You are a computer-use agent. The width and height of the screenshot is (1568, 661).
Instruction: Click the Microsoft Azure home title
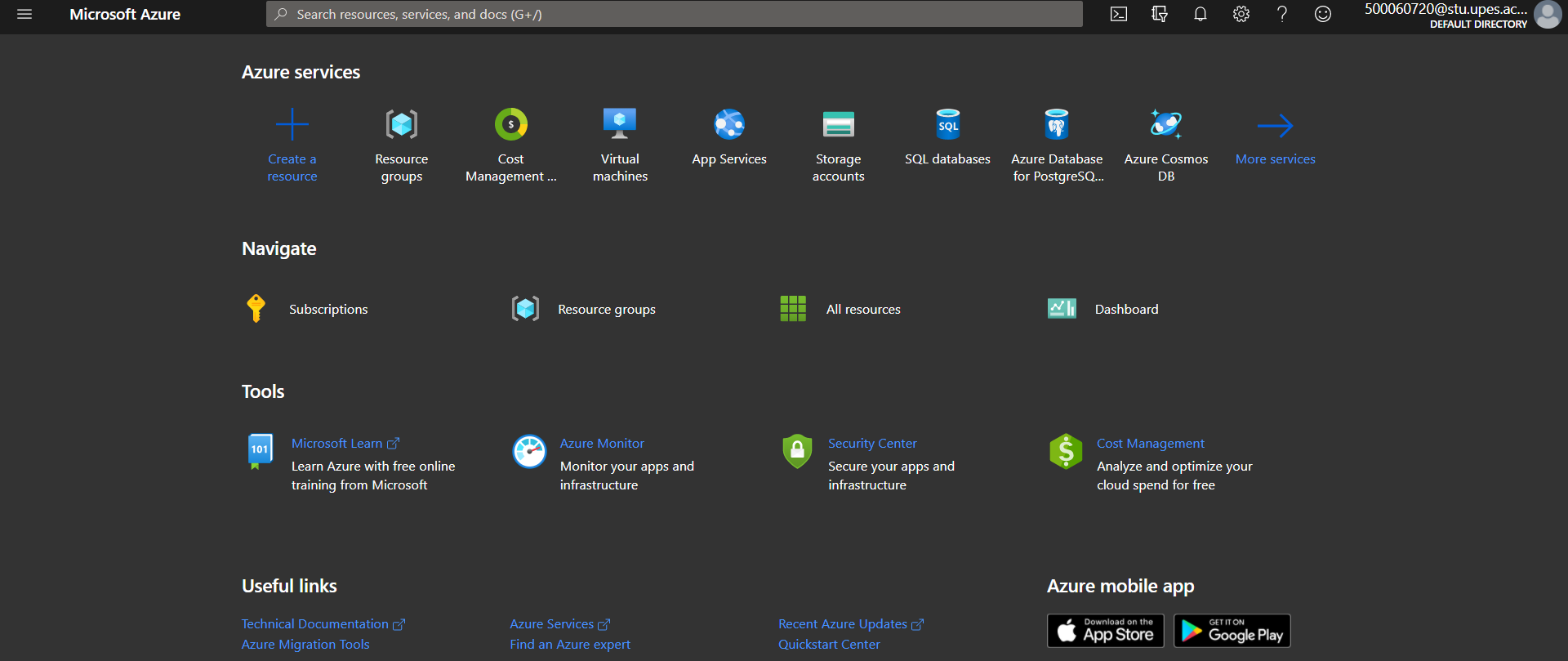[125, 14]
